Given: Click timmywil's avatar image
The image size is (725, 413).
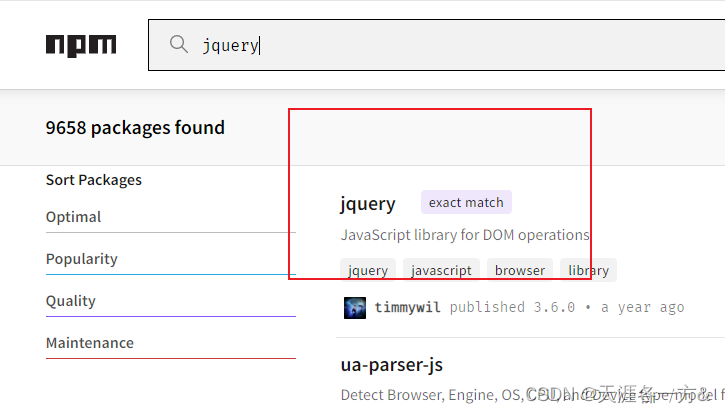Looking at the screenshot, I should (355, 307).
